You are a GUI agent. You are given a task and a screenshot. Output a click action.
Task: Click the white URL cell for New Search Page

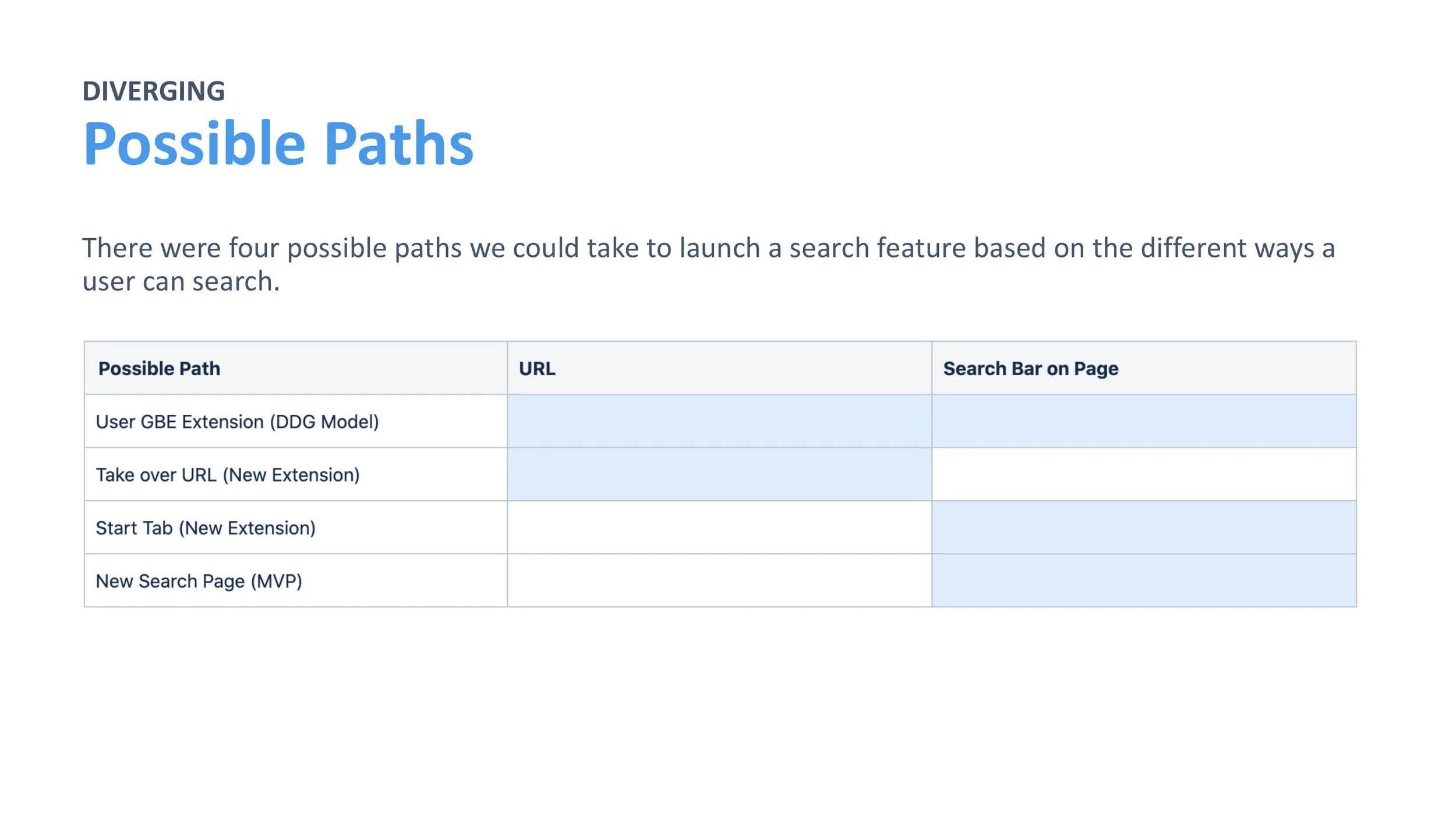point(719,580)
